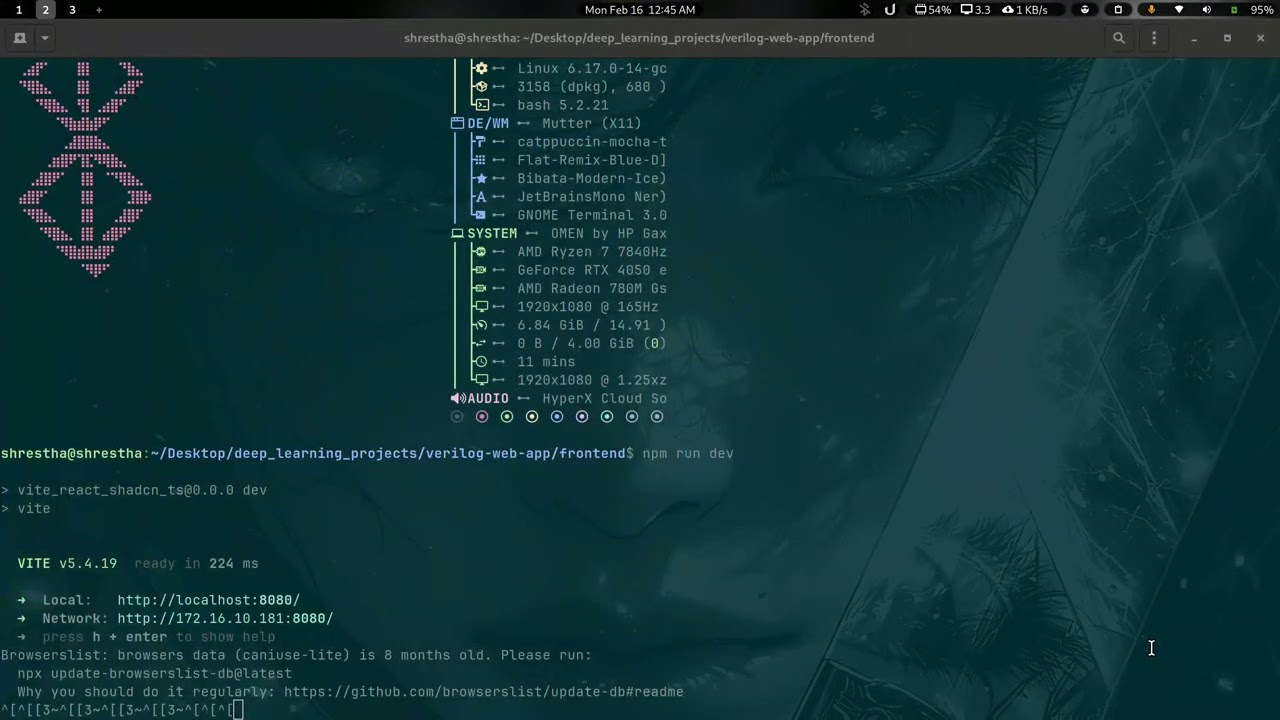The image size is (1280, 720).
Task: Click the green battery icon
Action: (1234, 10)
